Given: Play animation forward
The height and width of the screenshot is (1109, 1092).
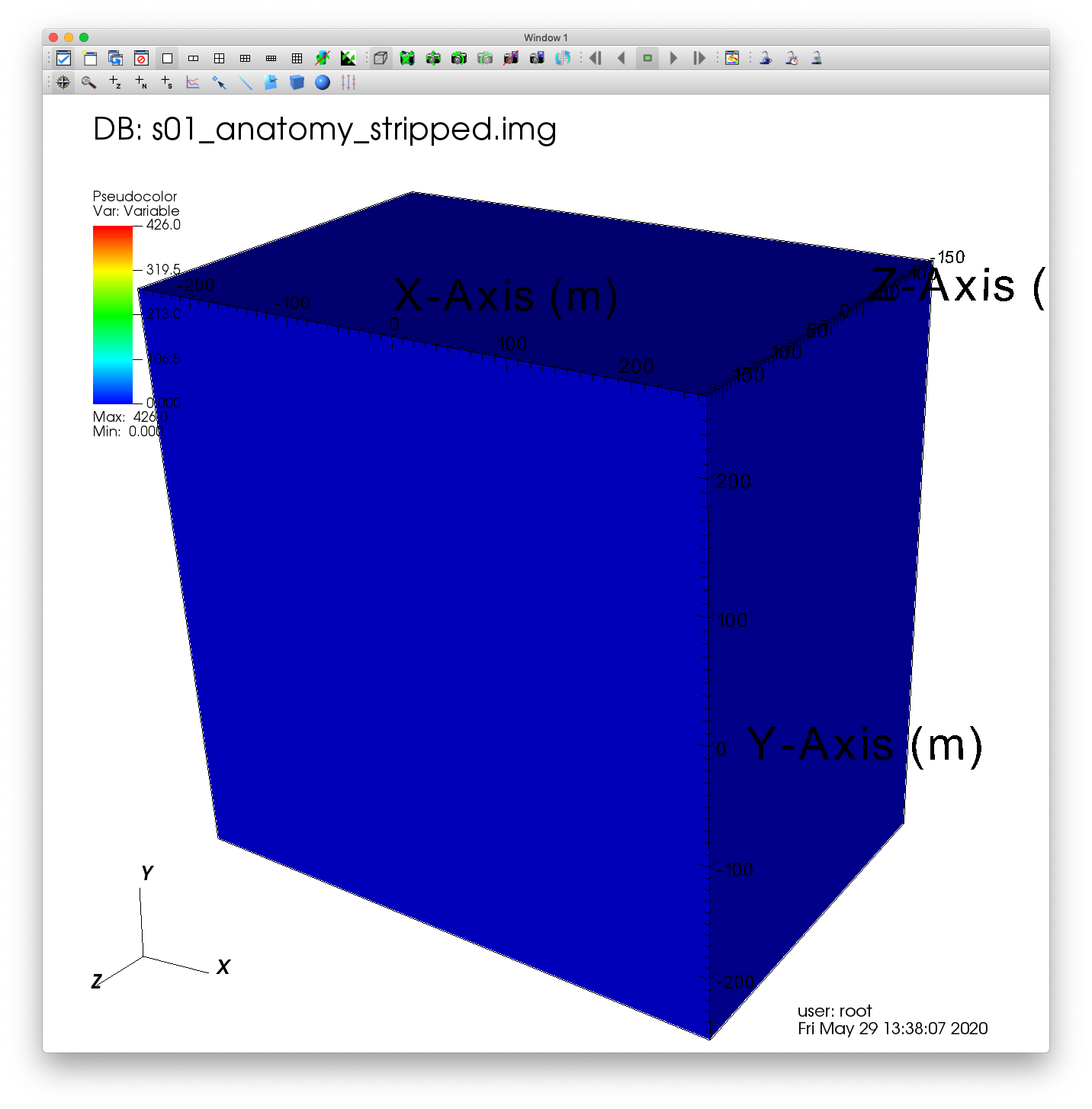Looking at the screenshot, I should coord(673,58).
